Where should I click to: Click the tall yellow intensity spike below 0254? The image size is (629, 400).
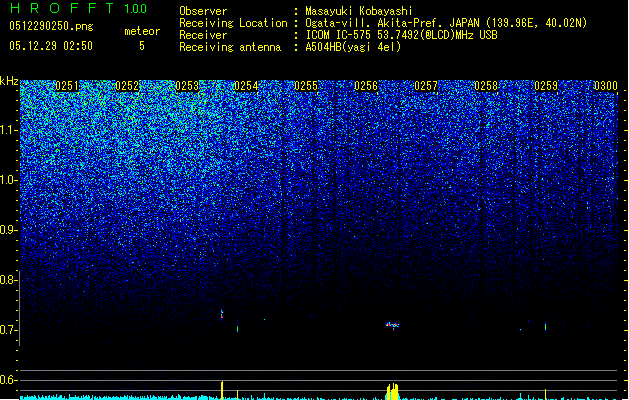(222, 390)
